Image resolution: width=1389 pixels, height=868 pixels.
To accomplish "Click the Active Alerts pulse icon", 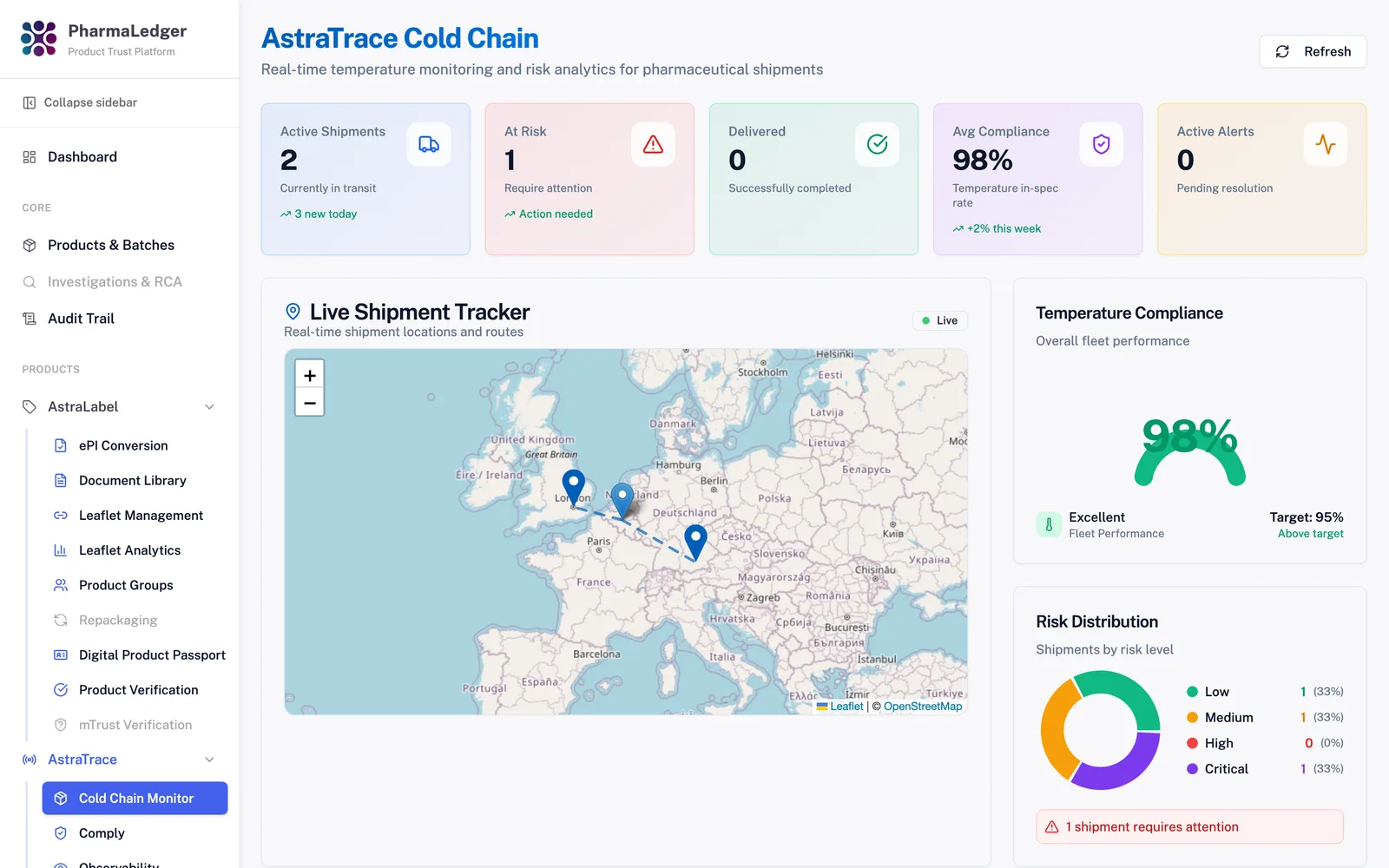I will click(1326, 144).
